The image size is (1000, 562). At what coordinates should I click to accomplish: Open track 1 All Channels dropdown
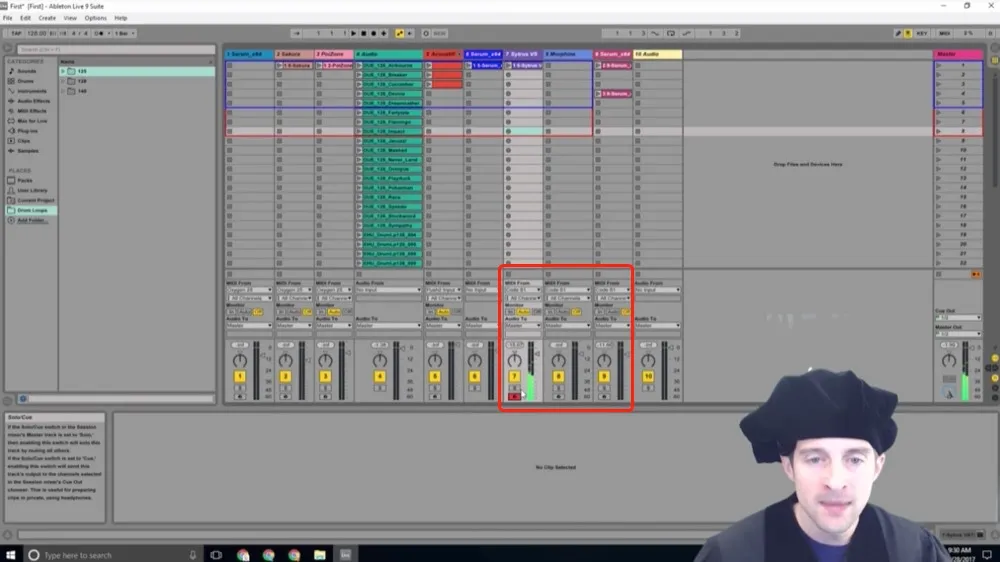pos(249,298)
